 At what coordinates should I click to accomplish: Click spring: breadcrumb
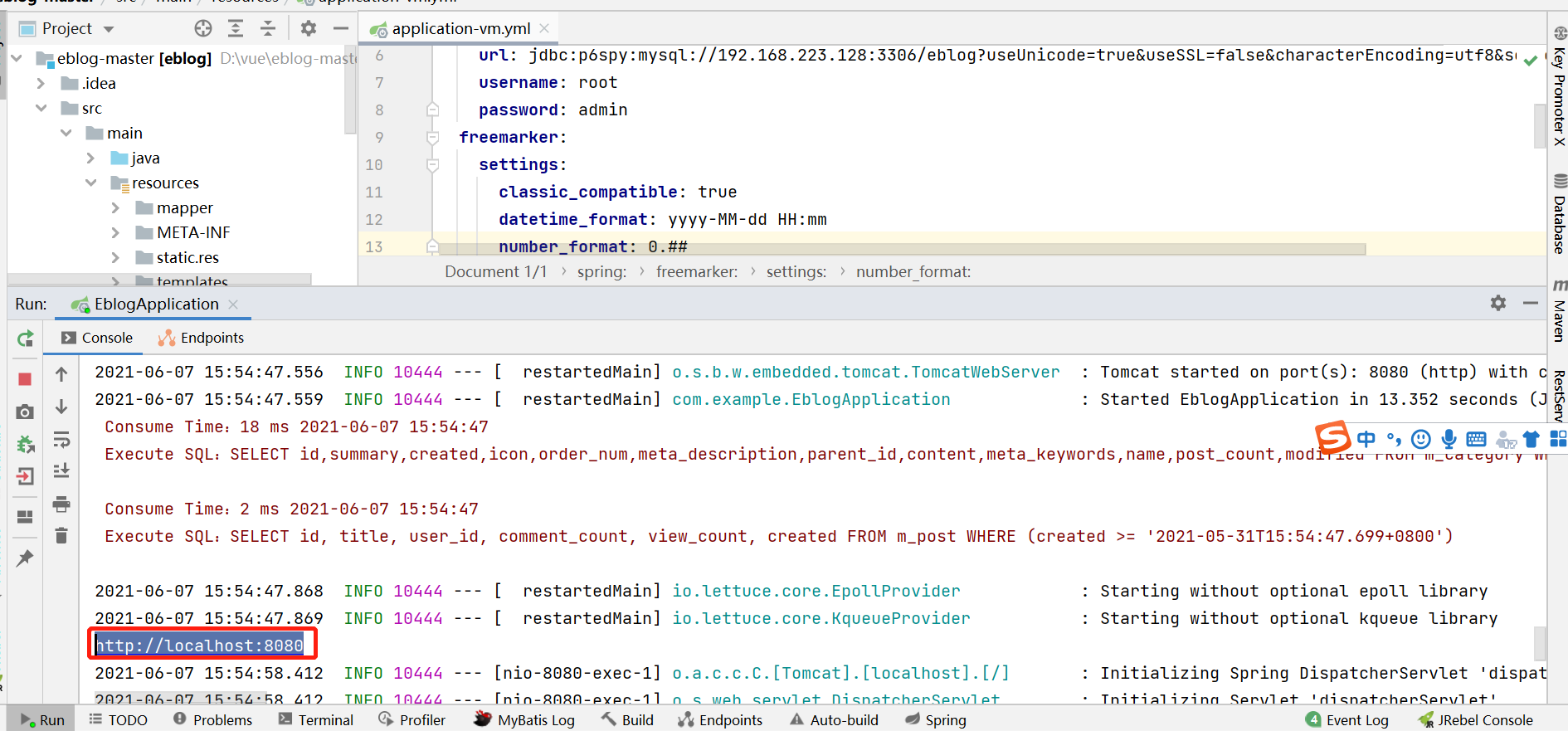coord(601,271)
